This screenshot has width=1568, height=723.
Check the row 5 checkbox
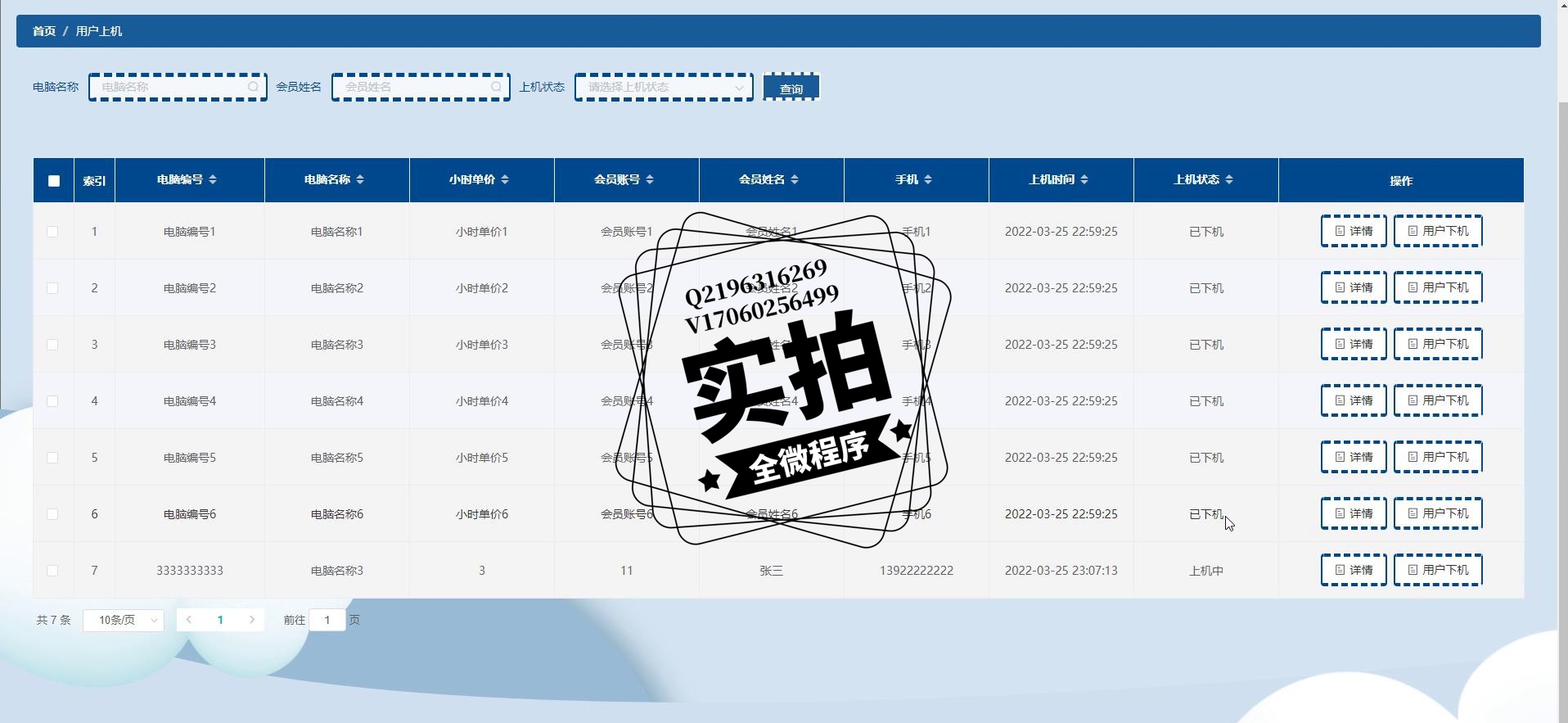[52, 458]
